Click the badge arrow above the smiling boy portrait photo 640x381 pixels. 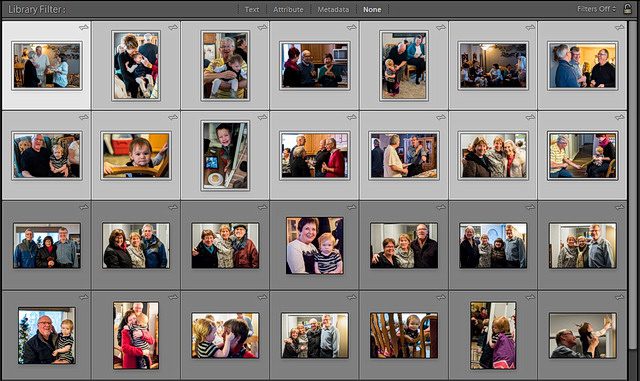(262, 117)
